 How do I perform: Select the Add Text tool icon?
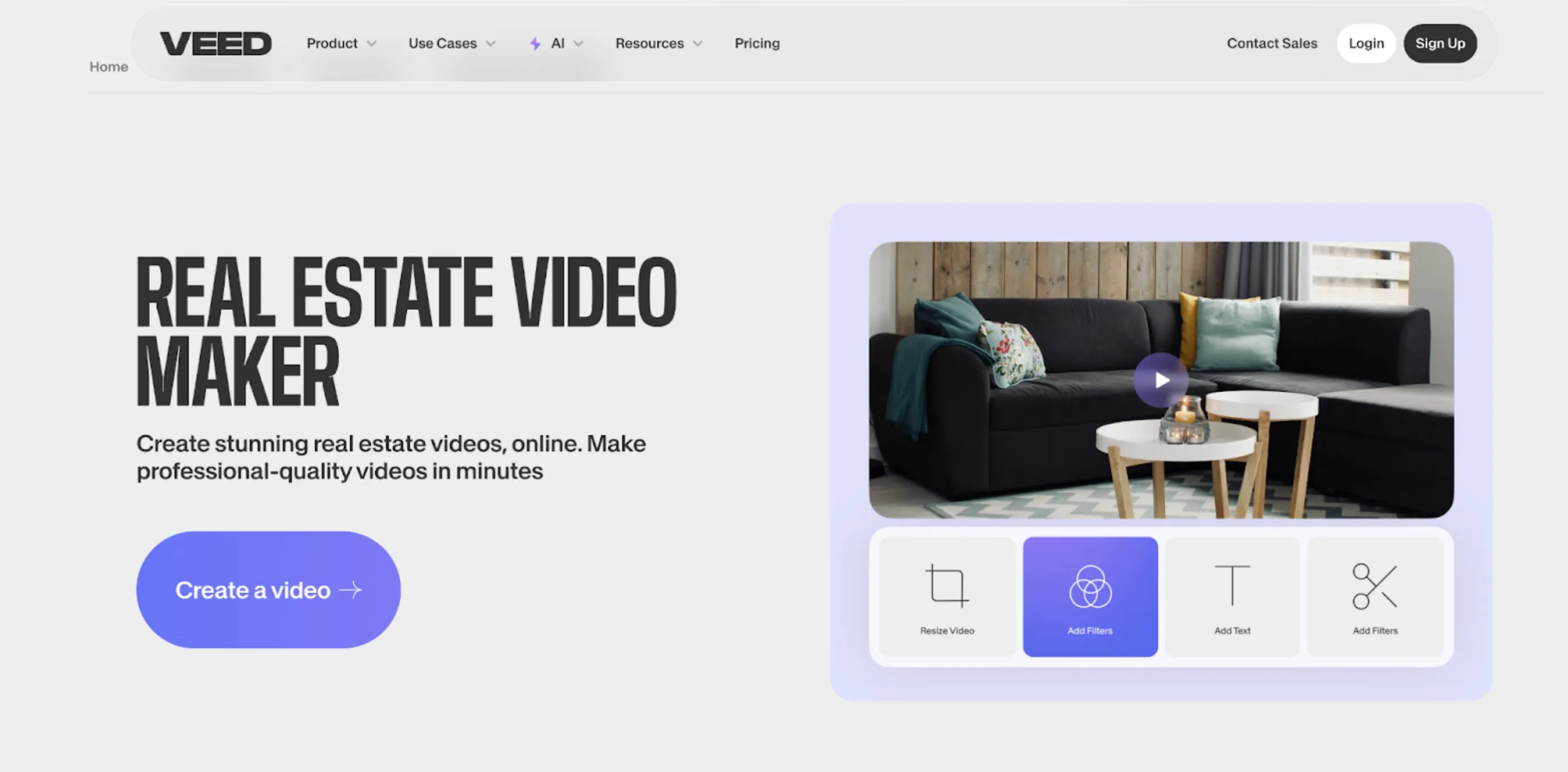click(1232, 584)
